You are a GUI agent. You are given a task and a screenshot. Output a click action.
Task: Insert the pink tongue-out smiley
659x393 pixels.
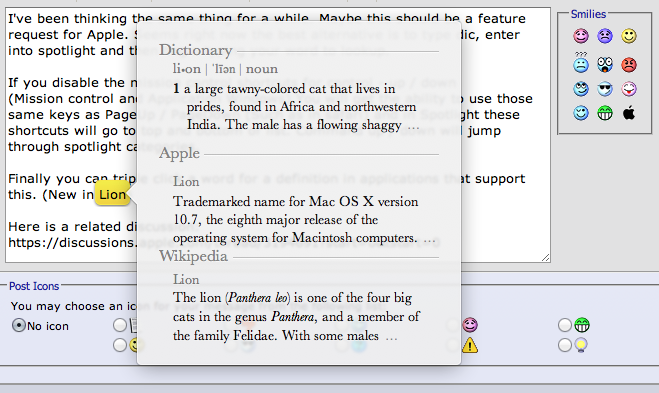tap(629, 89)
